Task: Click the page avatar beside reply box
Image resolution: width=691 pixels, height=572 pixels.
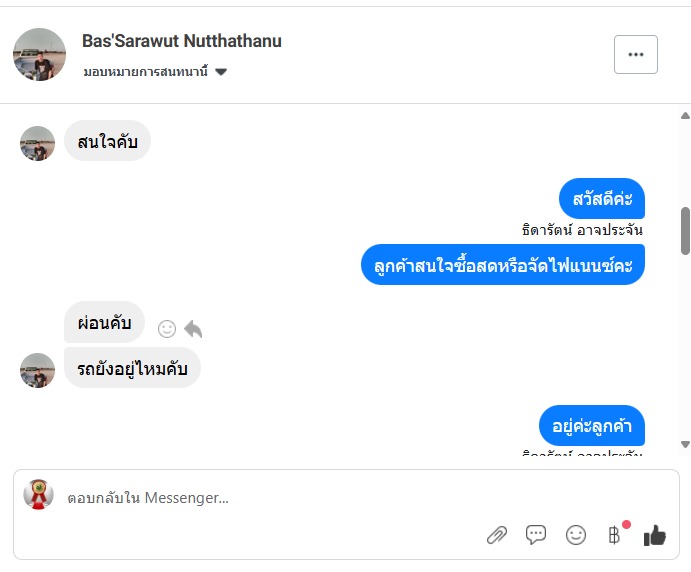Action: coord(38,494)
